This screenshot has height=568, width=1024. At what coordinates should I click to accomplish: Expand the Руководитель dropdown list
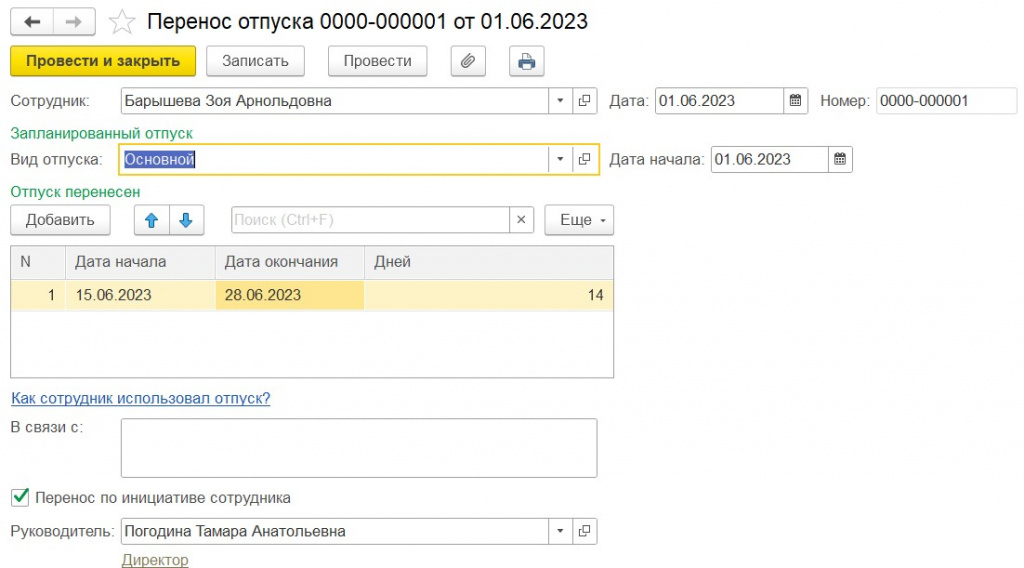560,531
